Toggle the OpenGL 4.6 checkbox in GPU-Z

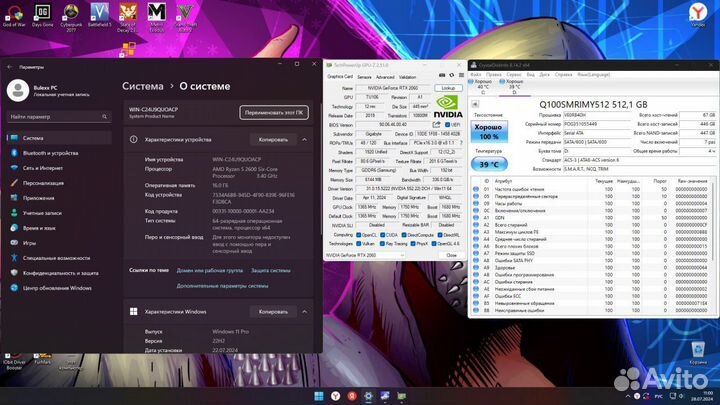pos(434,243)
